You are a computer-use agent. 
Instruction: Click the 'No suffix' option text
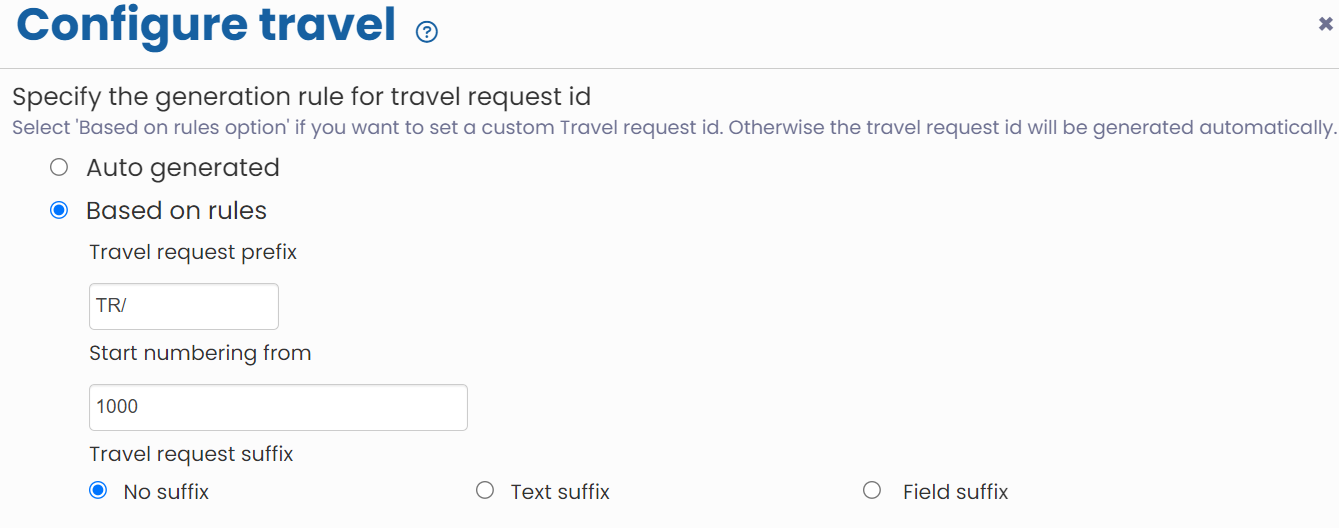(x=166, y=492)
